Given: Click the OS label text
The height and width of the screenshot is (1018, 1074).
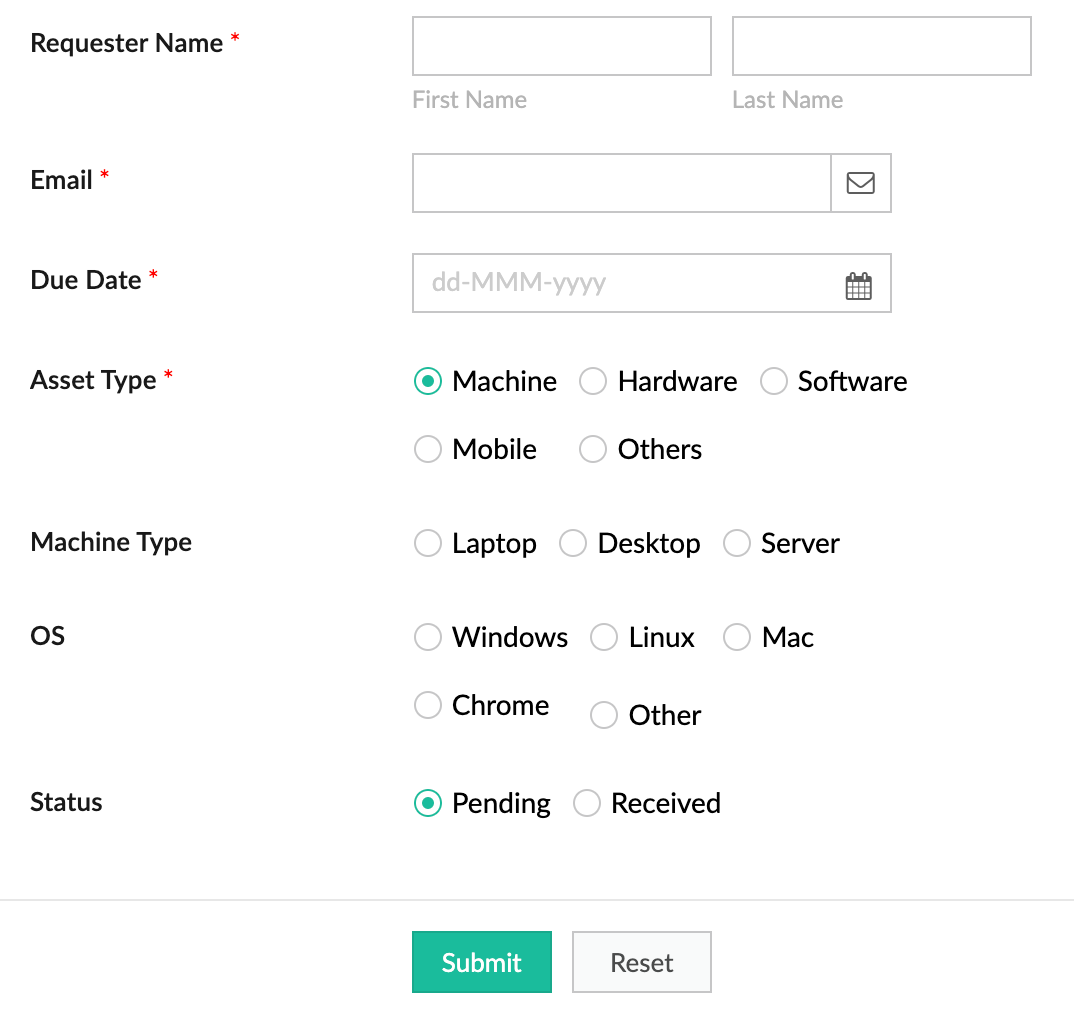Looking at the screenshot, I should tap(47, 636).
